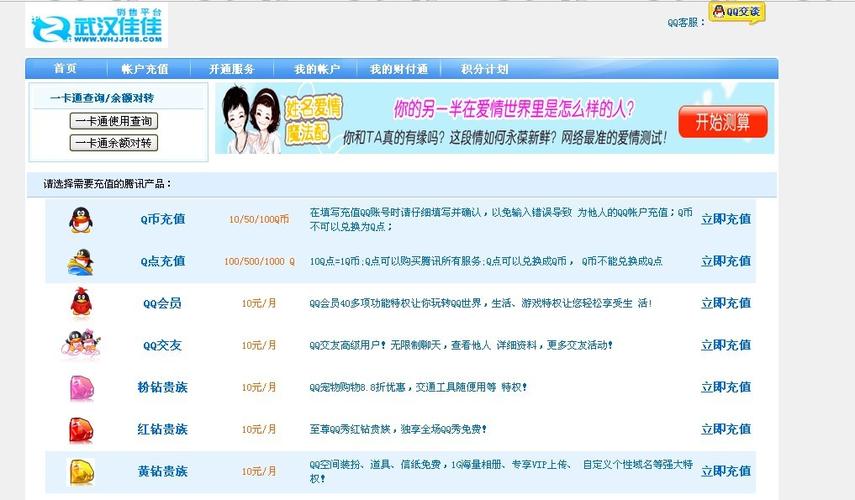855x500 pixels.
Task: Open the 黄钻贵族 product link
Action: tap(162, 471)
